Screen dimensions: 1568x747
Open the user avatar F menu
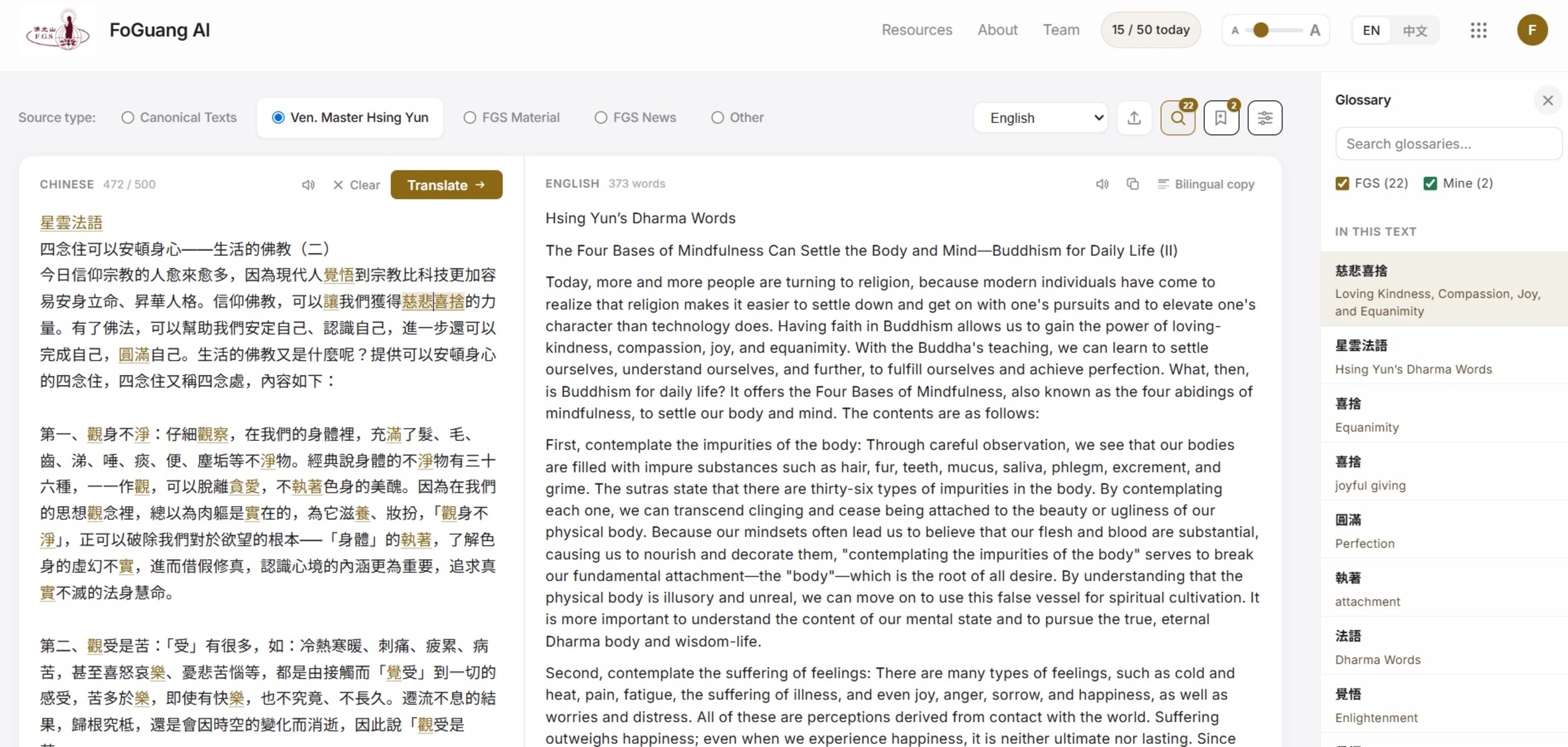coord(1532,30)
